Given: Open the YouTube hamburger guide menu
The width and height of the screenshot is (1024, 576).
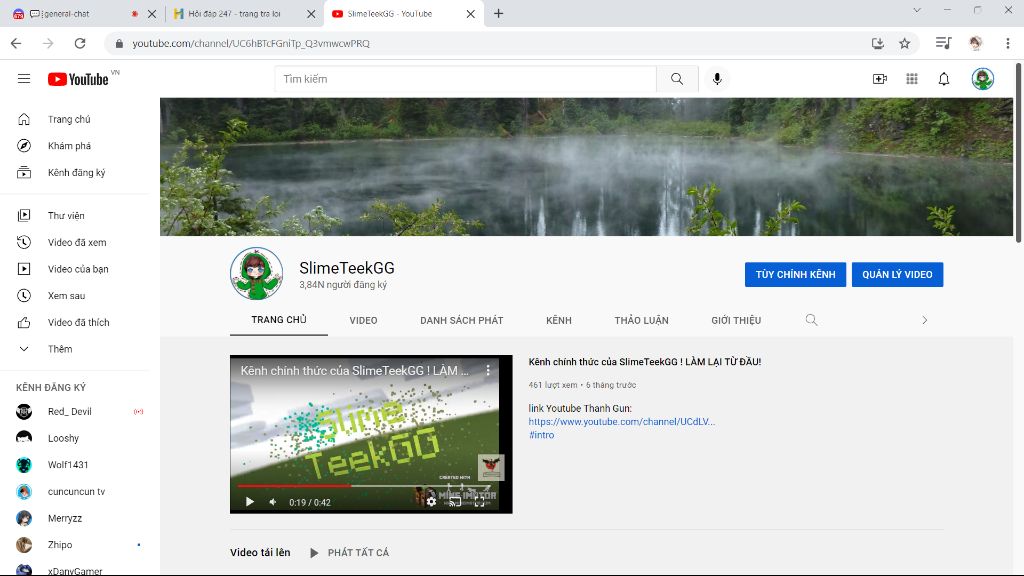Looking at the screenshot, I should tap(24, 79).
